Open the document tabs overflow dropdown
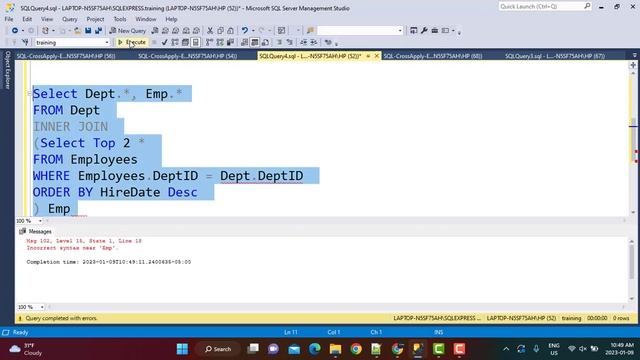 point(634,56)
